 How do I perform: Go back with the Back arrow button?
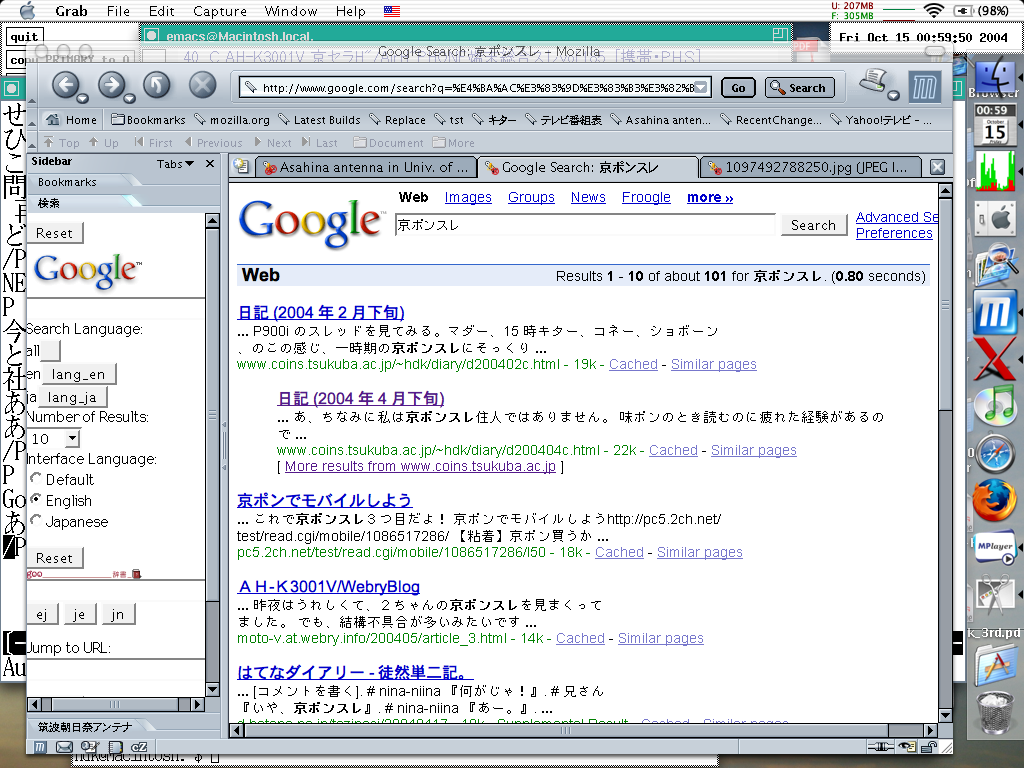click(65, 85)
